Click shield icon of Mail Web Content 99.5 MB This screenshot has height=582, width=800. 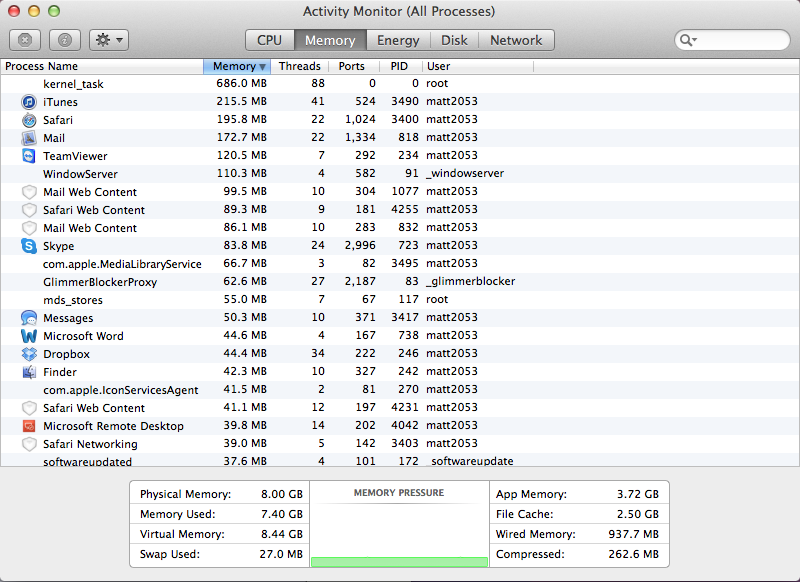tap(29, 192)
